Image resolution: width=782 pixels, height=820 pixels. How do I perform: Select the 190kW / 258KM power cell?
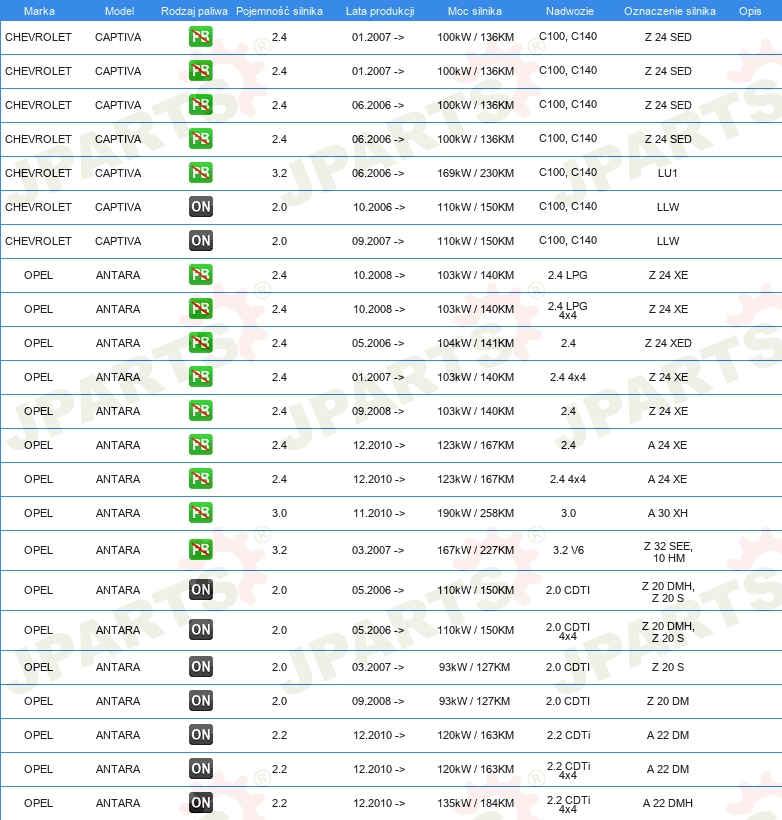pyautogui.click(x=475, y=513)
